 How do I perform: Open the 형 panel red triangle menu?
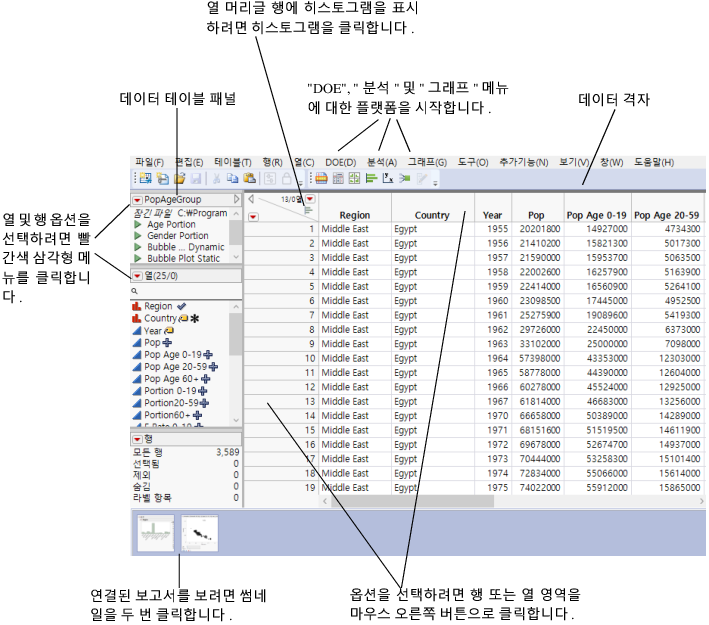pyautogui.click(x=137, y=439)
